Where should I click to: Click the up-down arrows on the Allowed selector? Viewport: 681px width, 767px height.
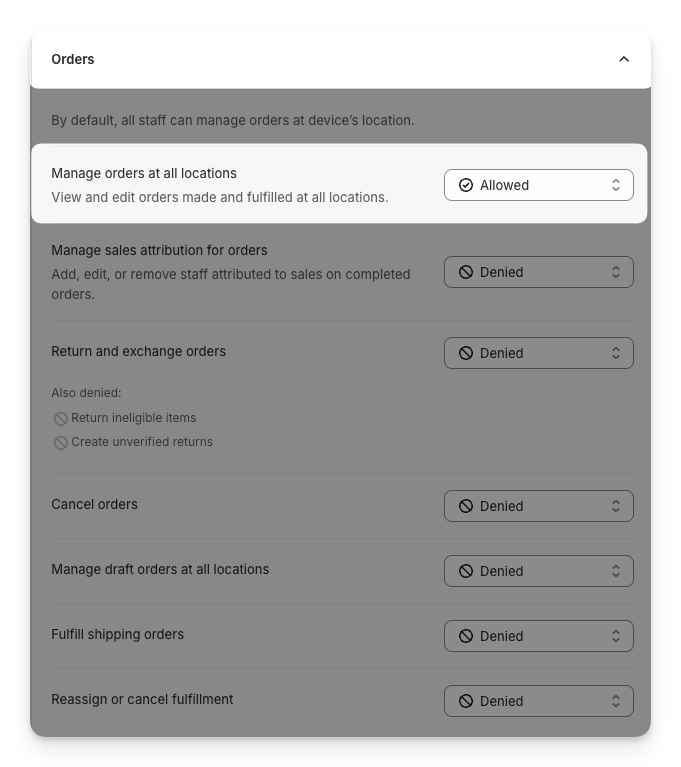tap(616, 185)
